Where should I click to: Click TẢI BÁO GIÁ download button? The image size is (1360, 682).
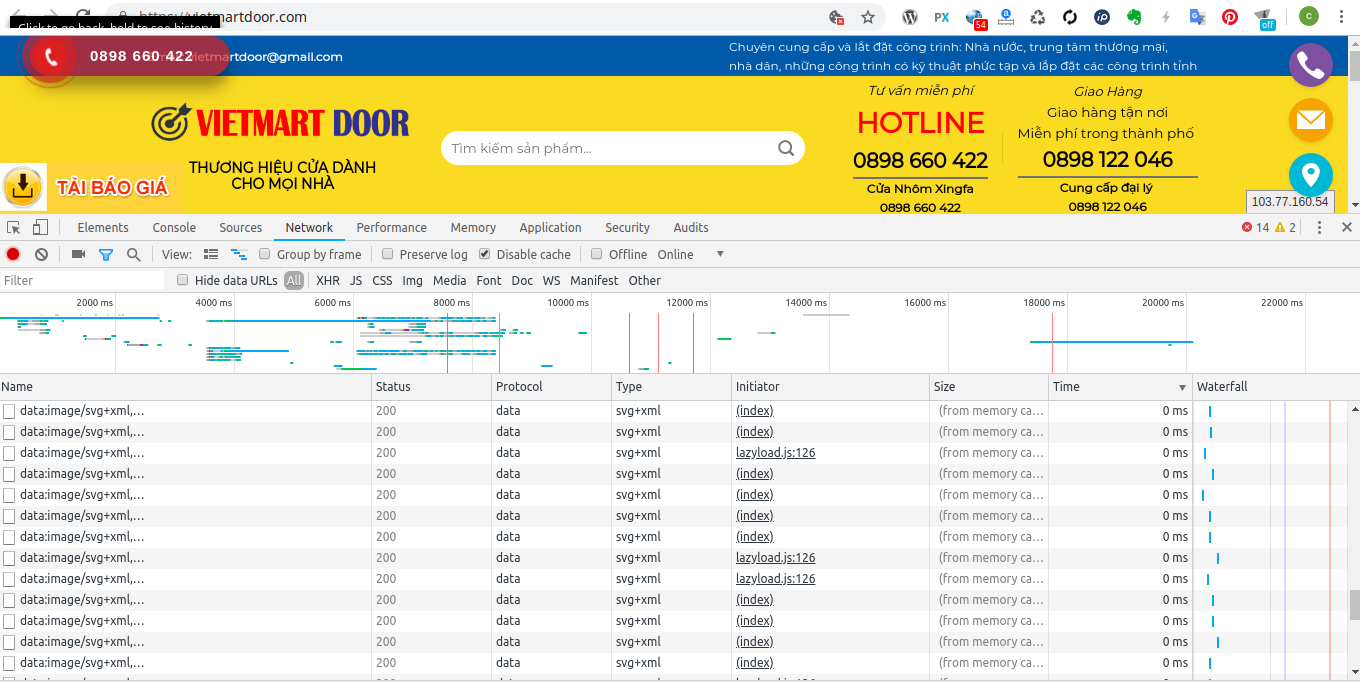pos(92,187)
